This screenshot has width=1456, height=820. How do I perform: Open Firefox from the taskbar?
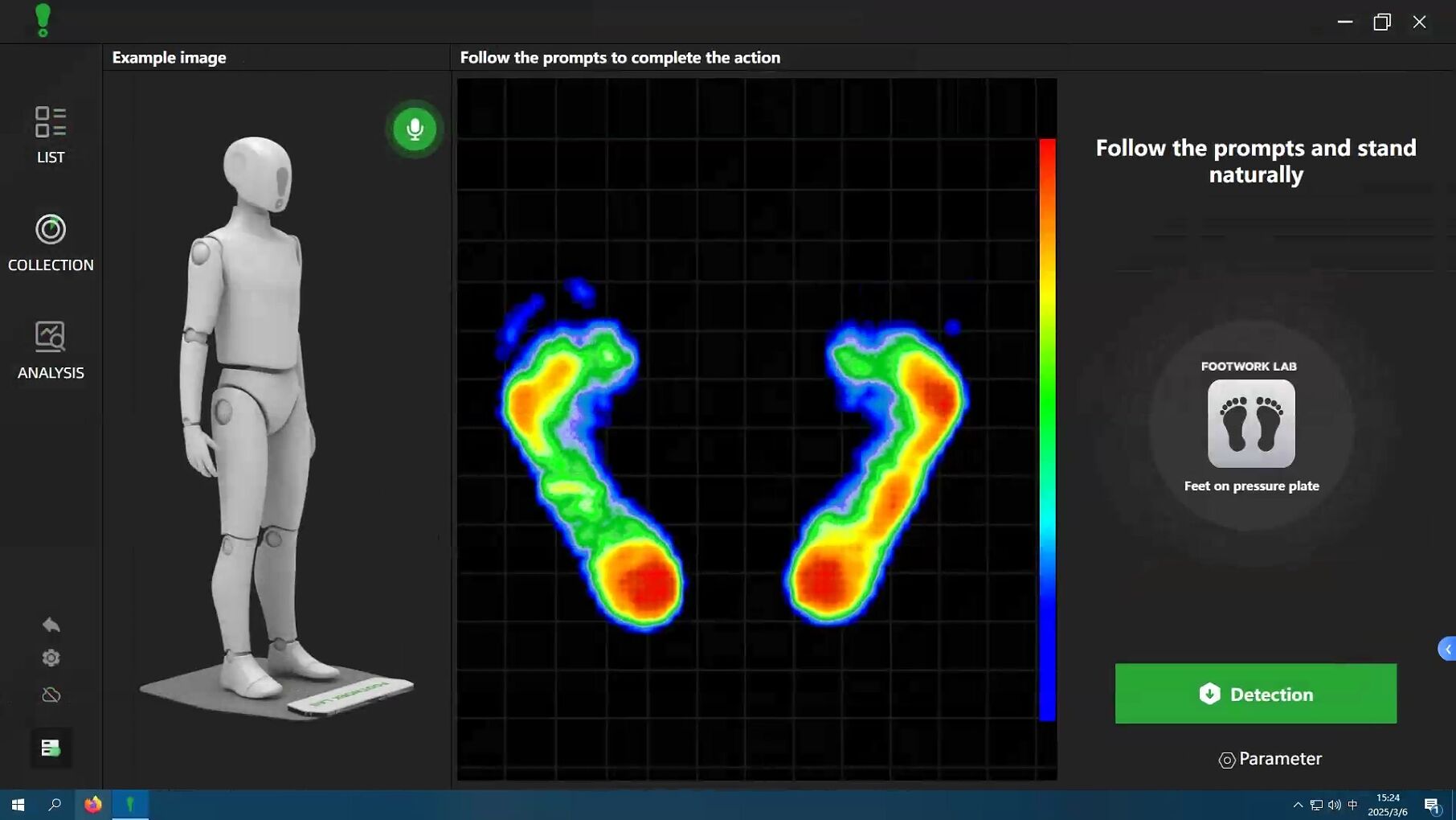tap(93, 805)
